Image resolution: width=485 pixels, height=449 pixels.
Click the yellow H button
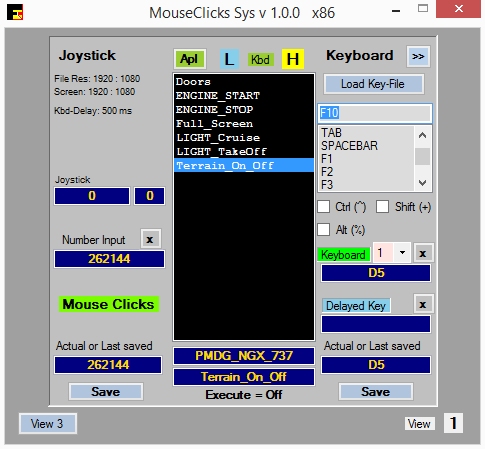click(293, 59)
